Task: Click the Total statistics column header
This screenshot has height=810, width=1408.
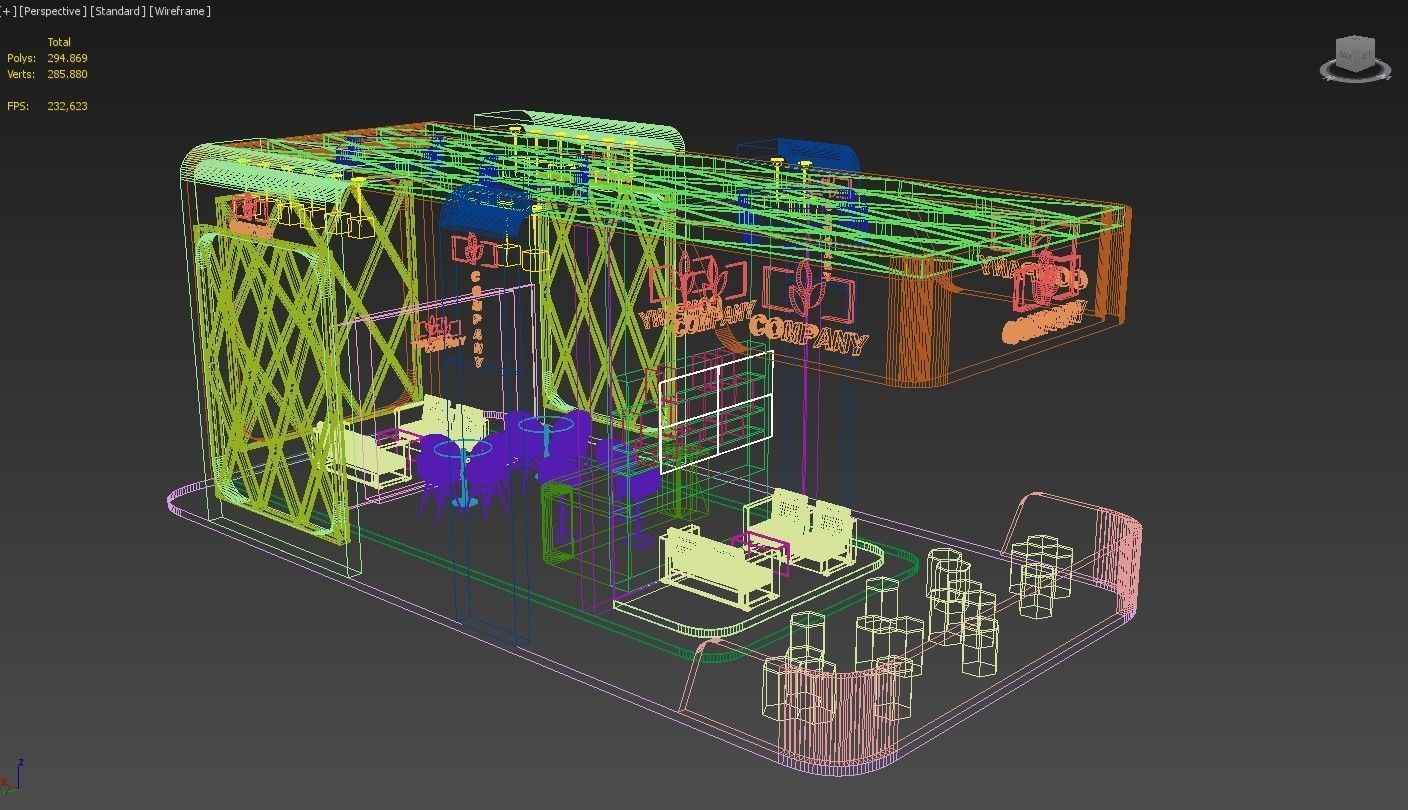Action: [x=59, y=42]
